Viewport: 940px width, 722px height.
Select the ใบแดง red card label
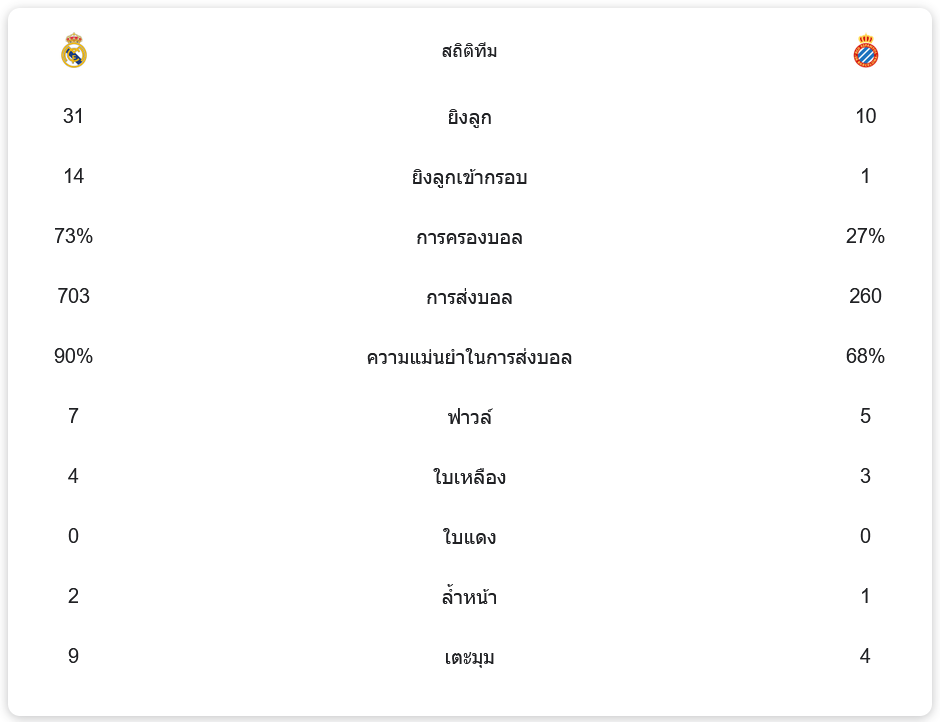click(x=469, y=537)
